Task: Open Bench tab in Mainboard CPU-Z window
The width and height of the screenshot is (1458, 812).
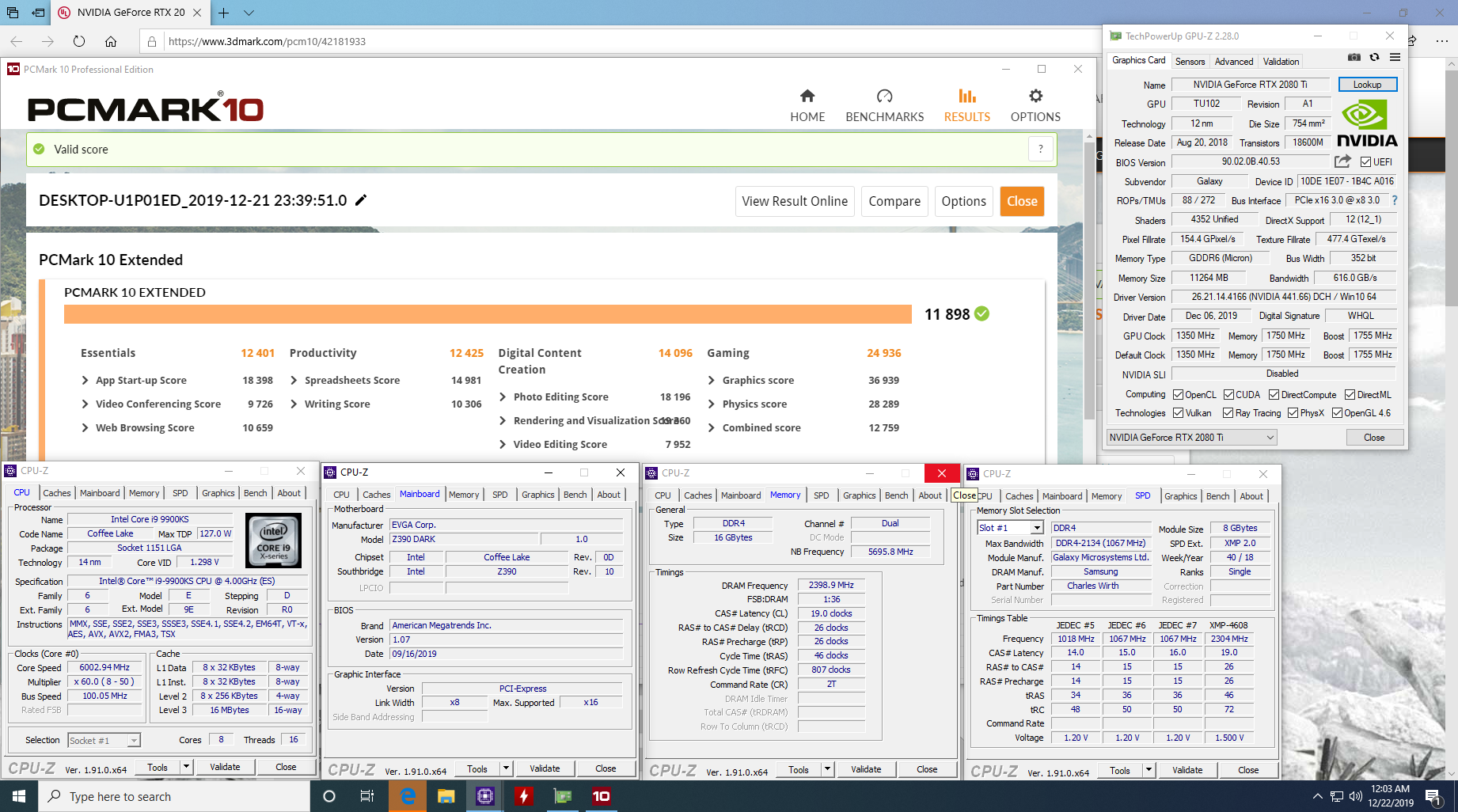Action: tap(575, 495)
